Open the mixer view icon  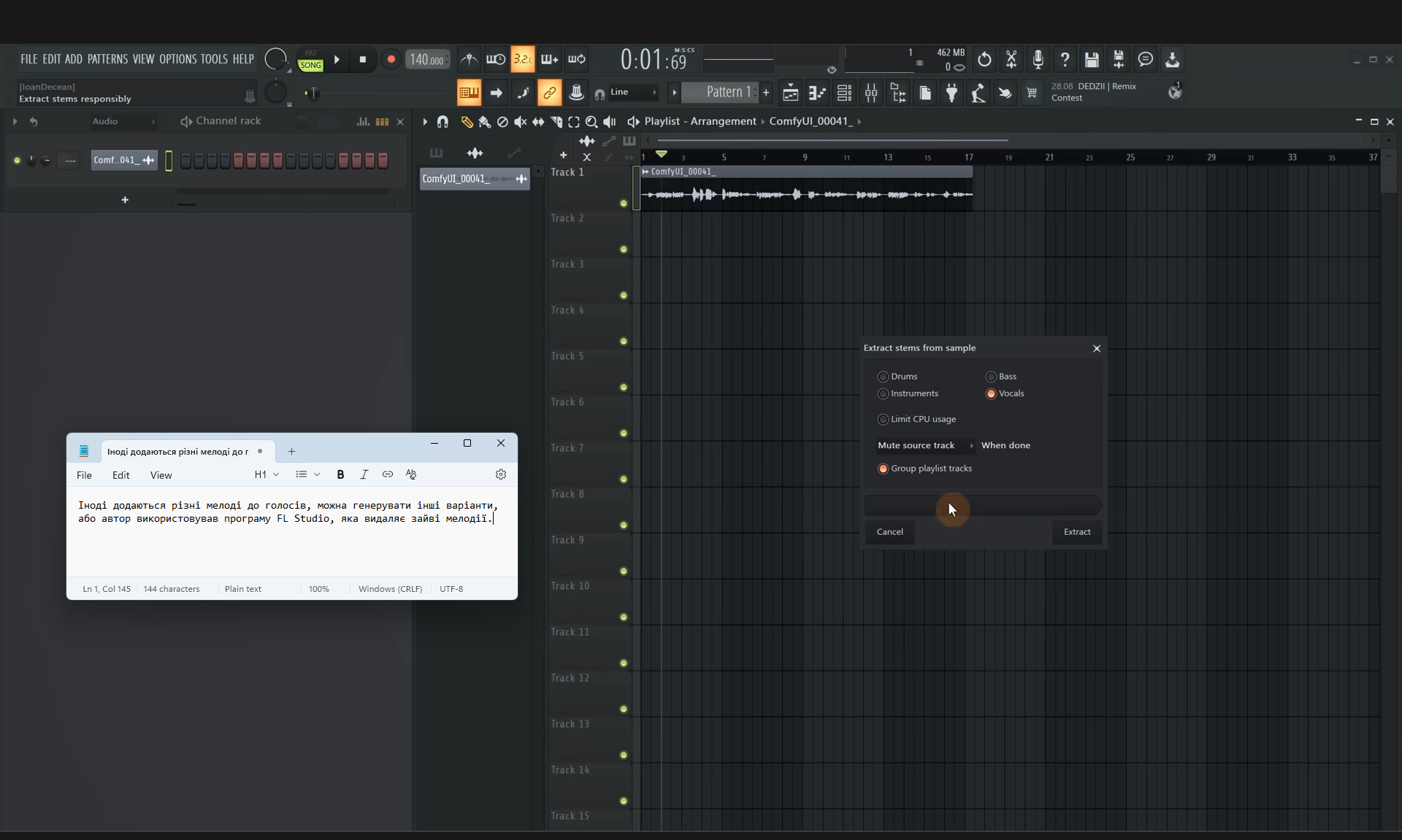[x=871, y=93]
